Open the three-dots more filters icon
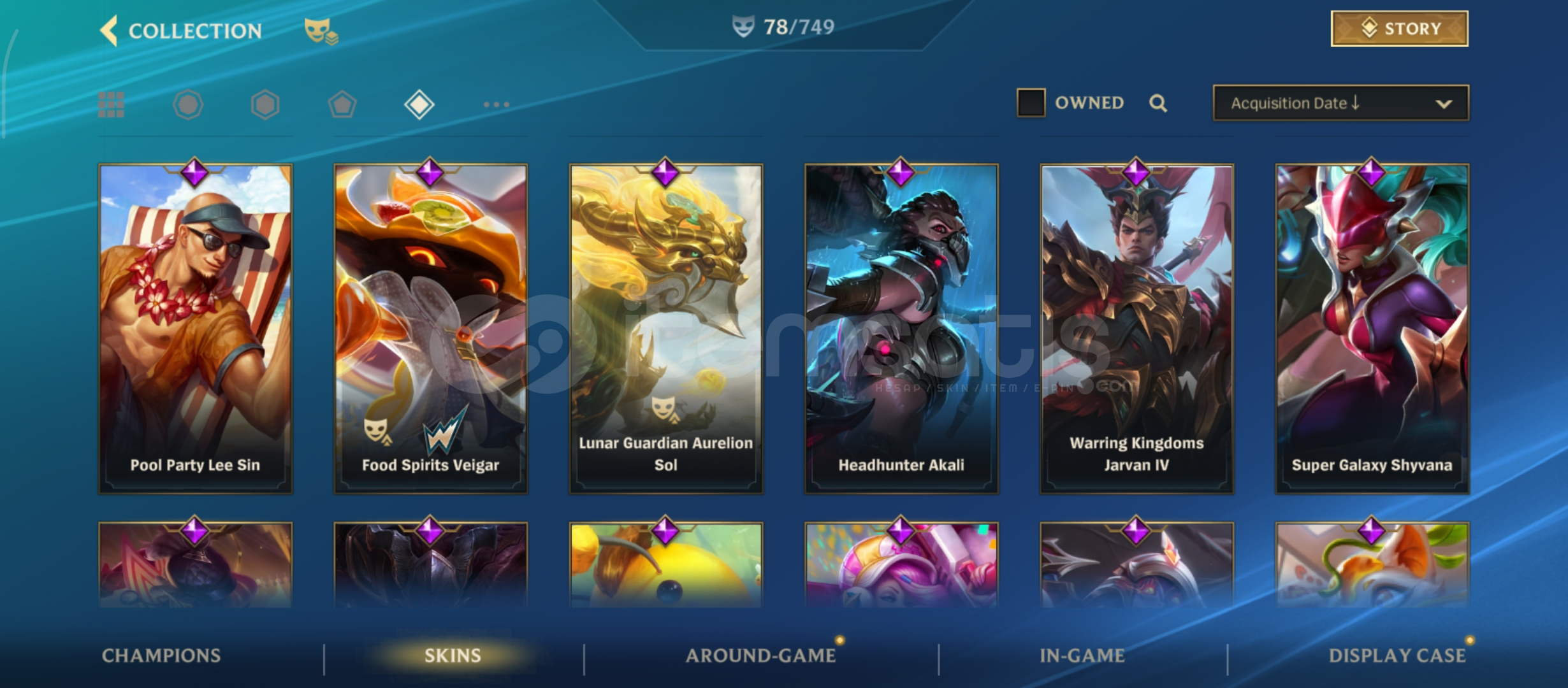The height and width of the screenshot is (688, 1568). click(496, 104)
